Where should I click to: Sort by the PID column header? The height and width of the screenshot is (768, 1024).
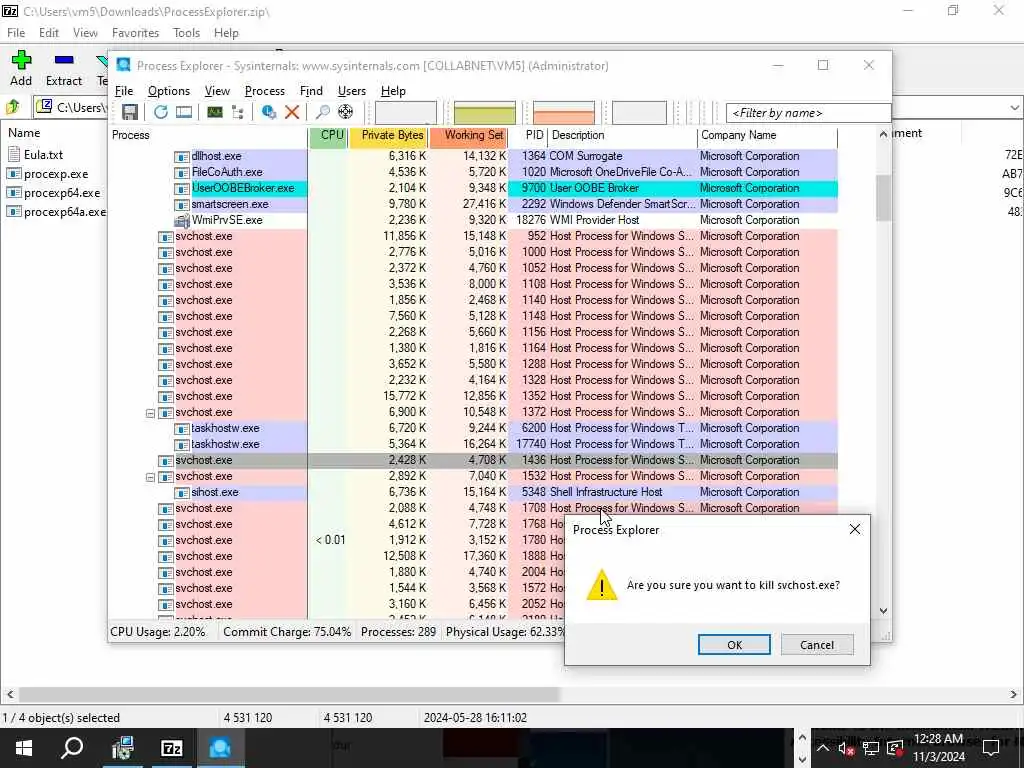coord(528,135)
